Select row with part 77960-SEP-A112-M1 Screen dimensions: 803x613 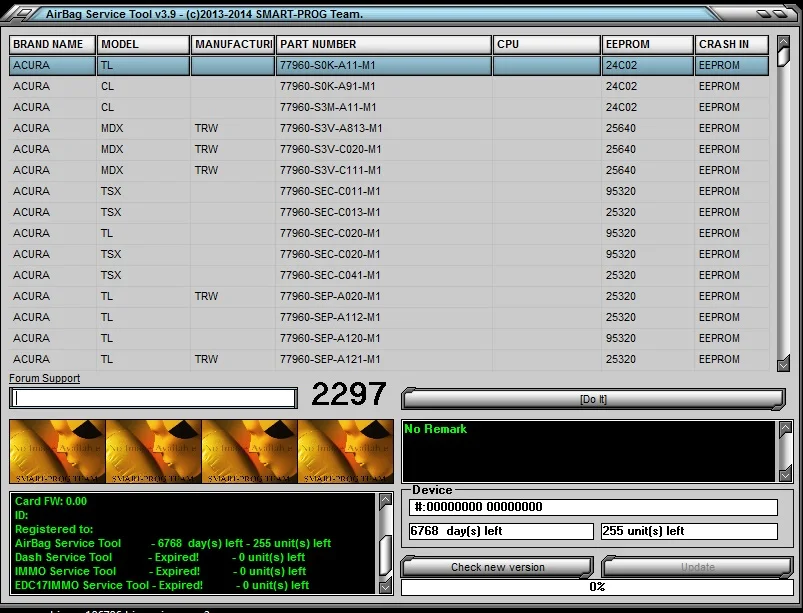(389, 318)
